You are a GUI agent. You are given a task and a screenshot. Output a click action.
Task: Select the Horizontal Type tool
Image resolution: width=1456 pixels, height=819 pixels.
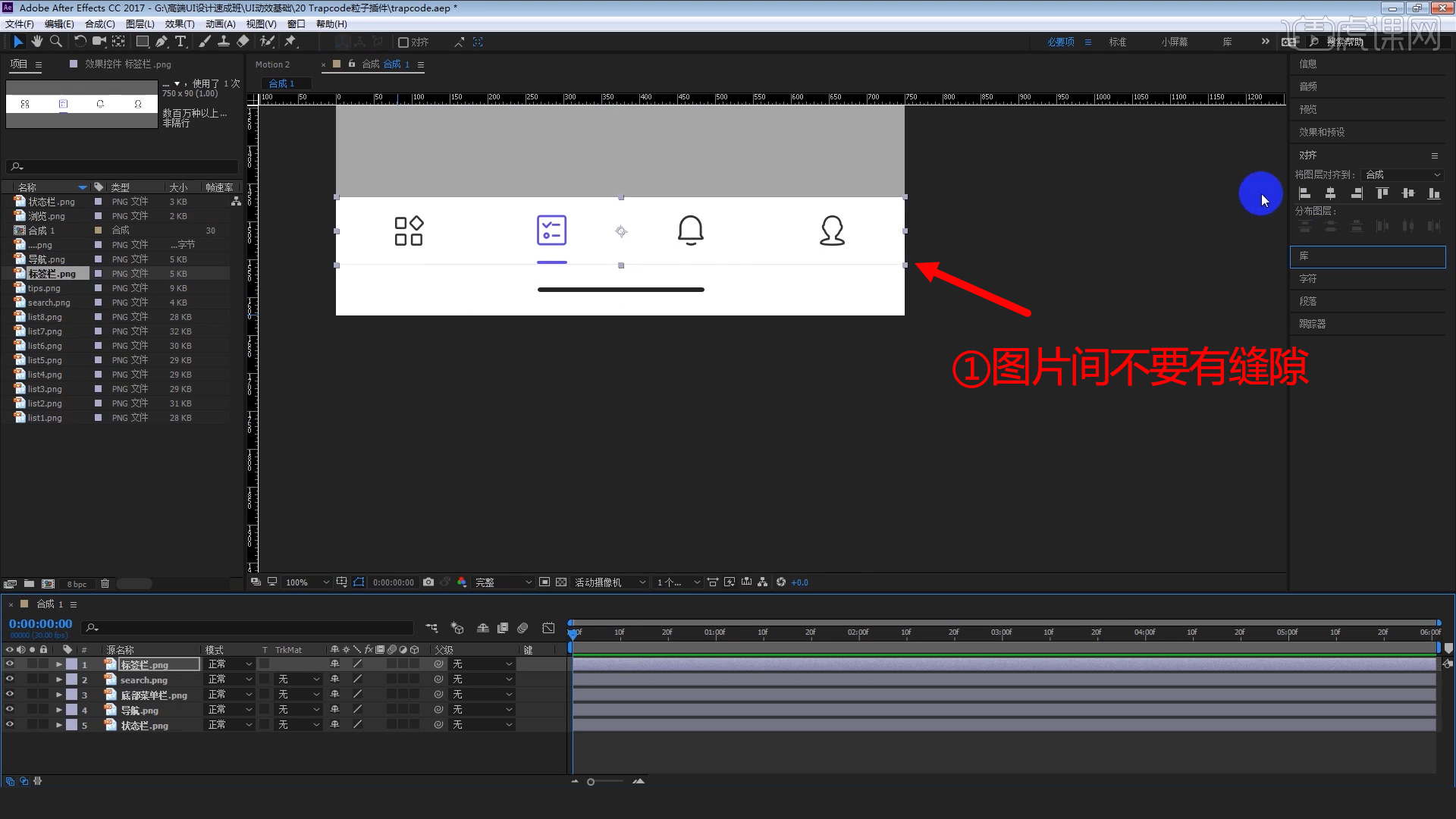point(180,42)
